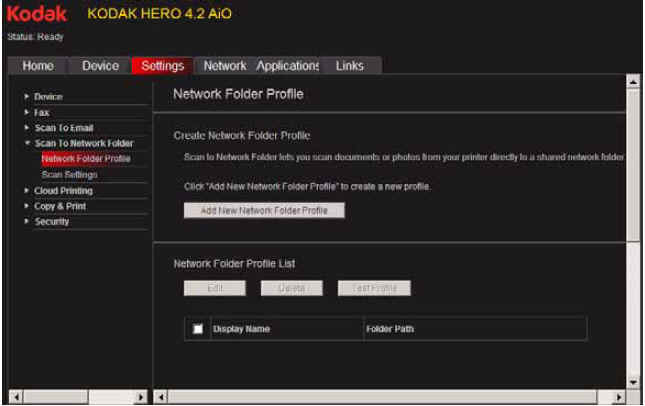The width and height of the screenshot is (645, 406).
Task: Select Network Folder Profile in sidebar
Action: 86,159
